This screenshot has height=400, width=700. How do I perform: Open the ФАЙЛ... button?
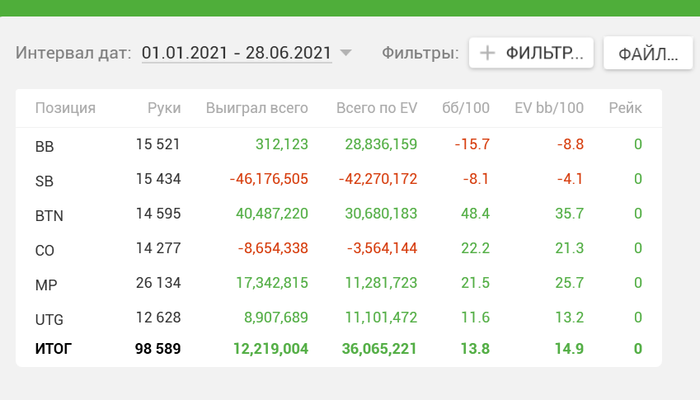648,53
